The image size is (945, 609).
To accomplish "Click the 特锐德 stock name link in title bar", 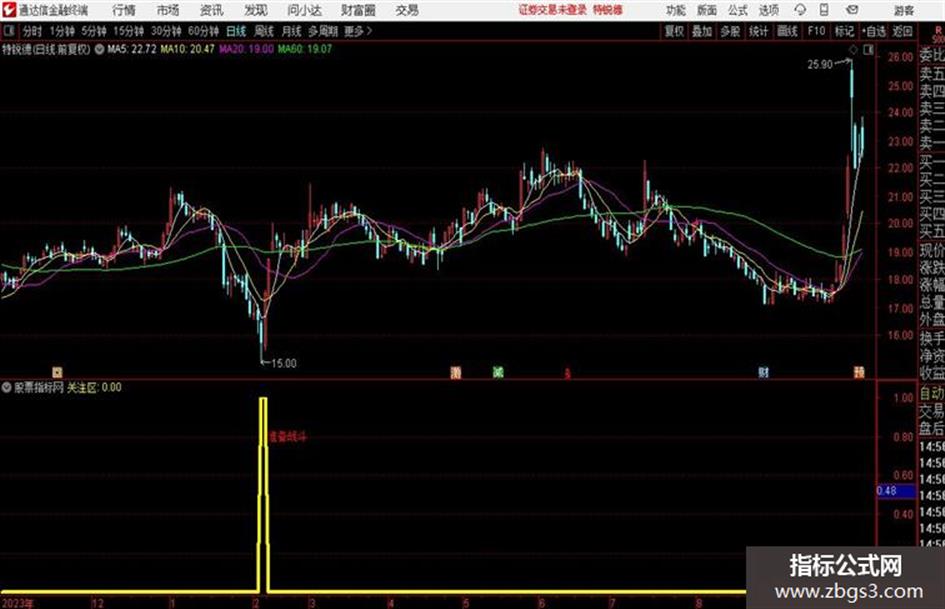I will click(608, 10).
